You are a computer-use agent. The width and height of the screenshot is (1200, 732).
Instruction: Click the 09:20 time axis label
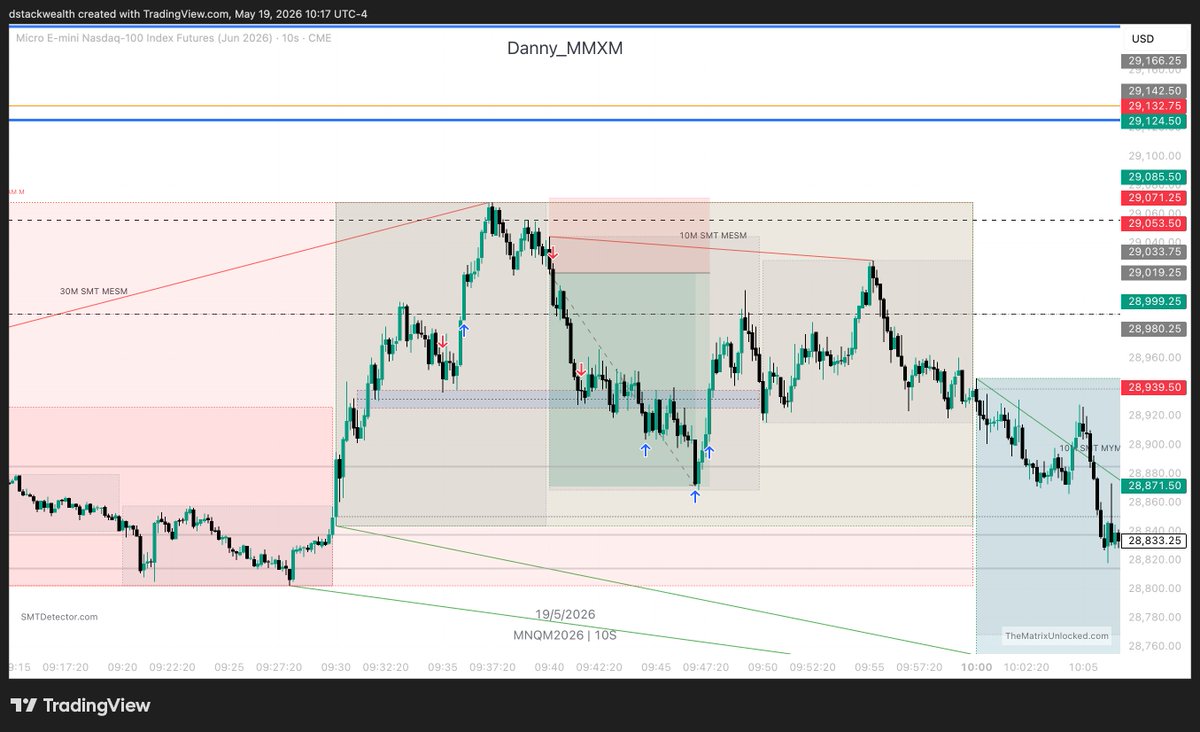coord(122,665)
